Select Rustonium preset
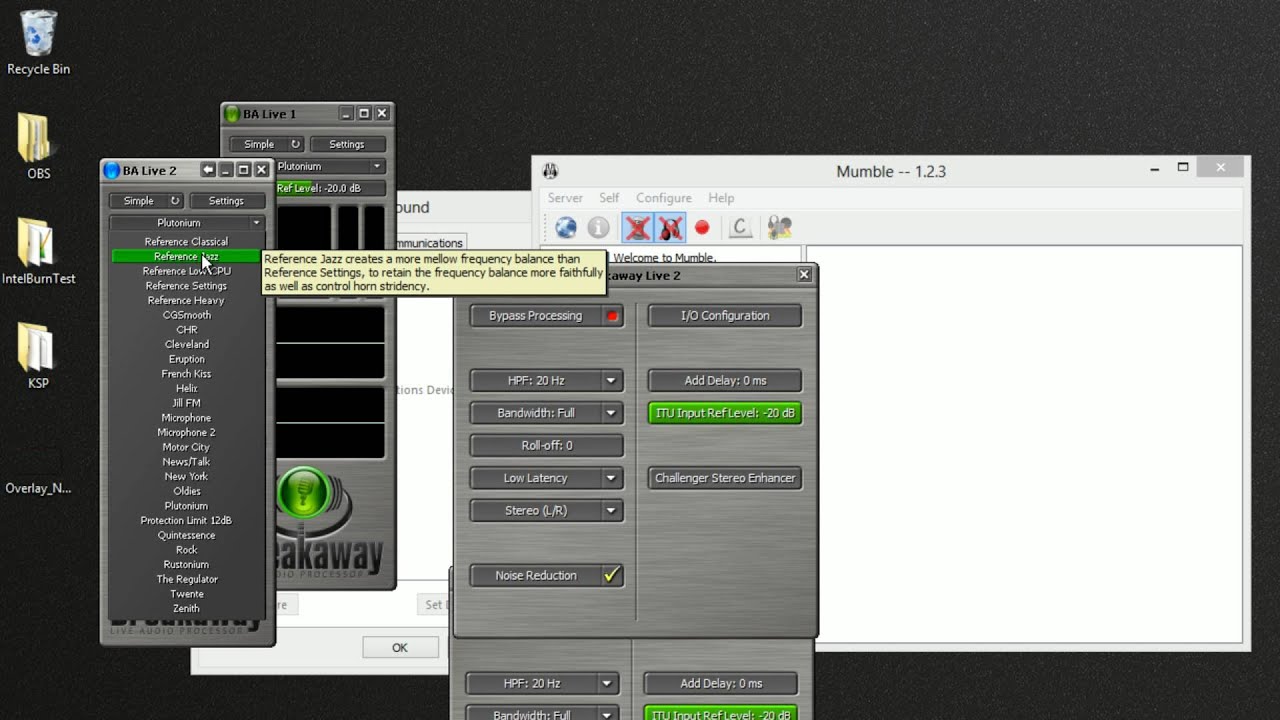The image size is (1280, 720). [186, 565]
